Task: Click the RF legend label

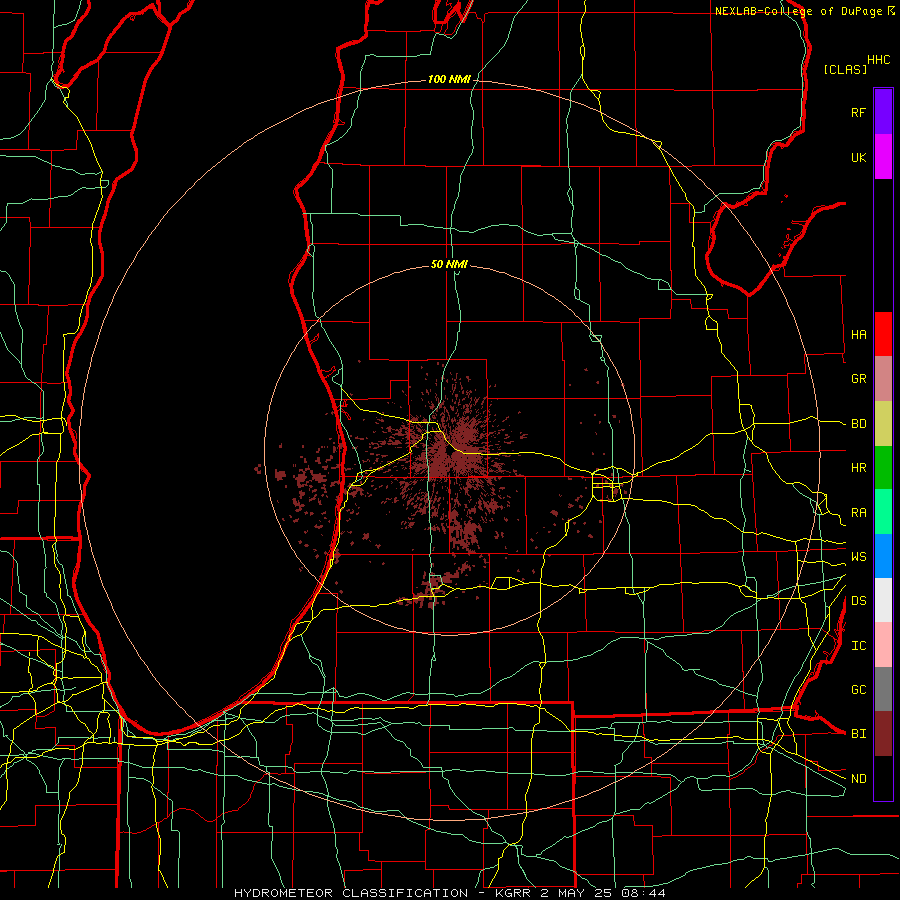Action: pyautogui.click(x=858, y=112)
